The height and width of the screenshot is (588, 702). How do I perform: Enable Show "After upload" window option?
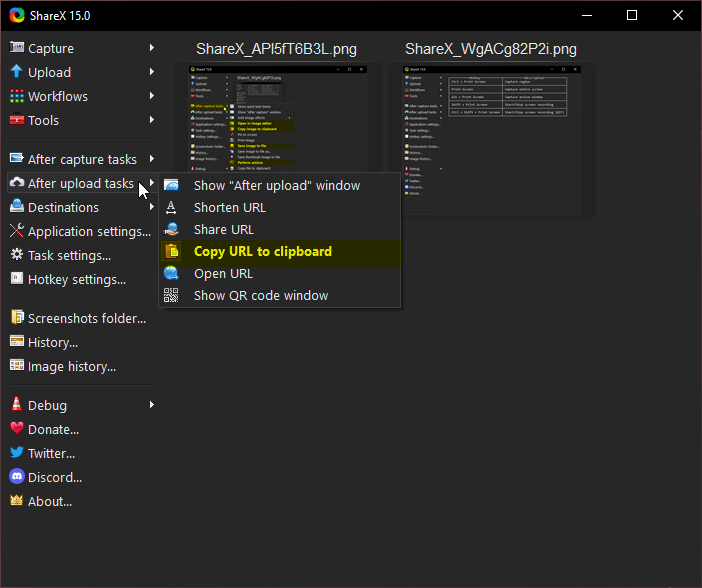tap(276, 185)
